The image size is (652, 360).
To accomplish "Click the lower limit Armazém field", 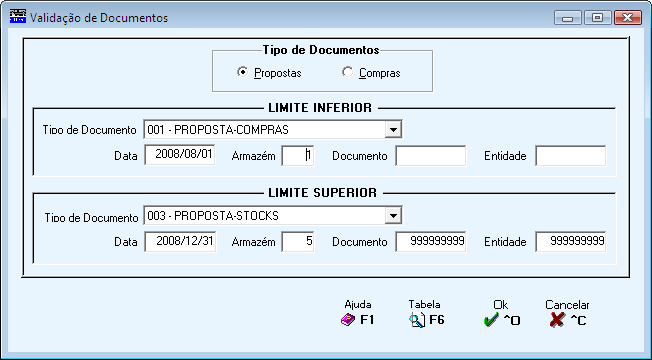I will [298, 155].
